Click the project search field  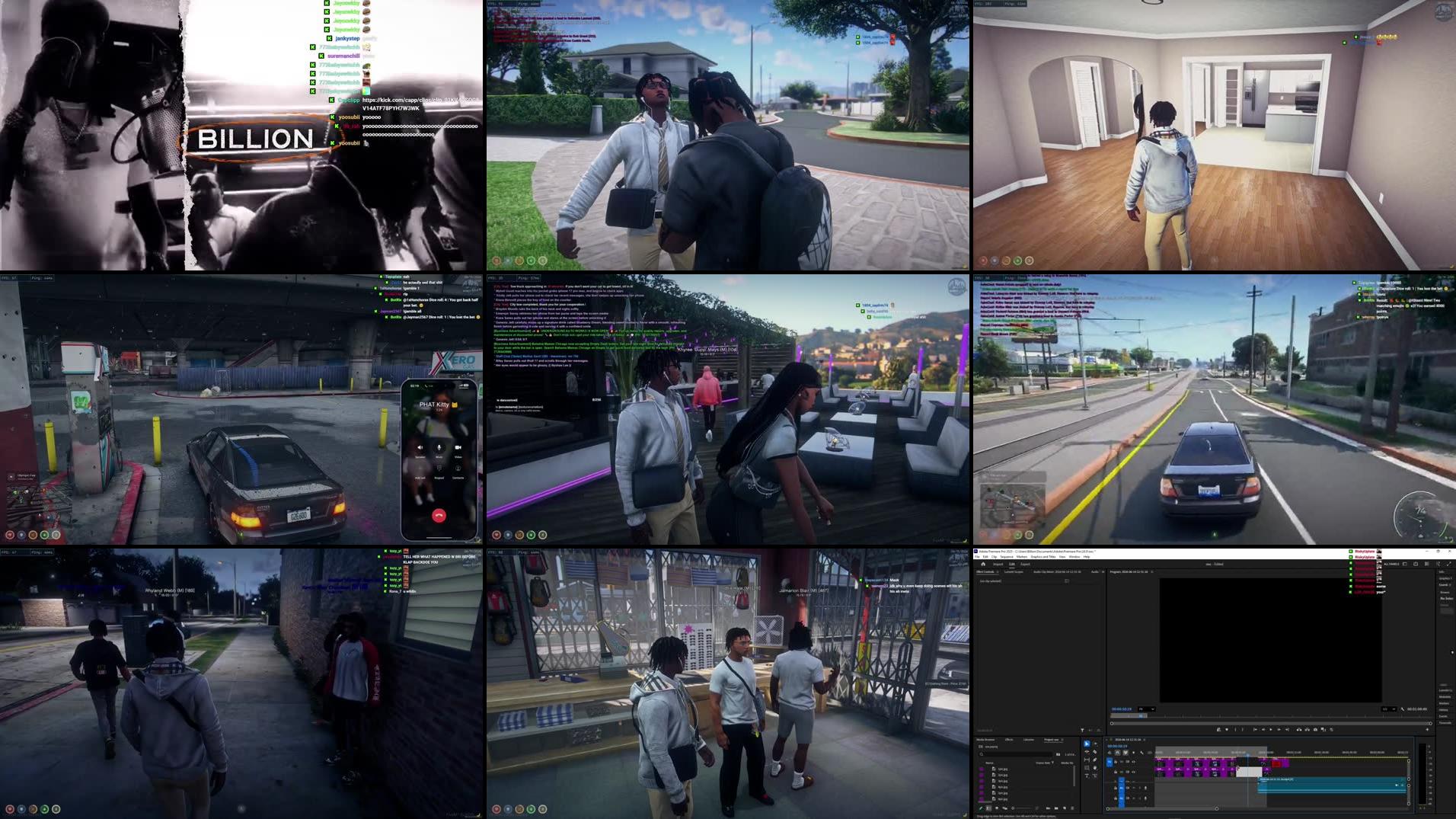click(1016, 754)
